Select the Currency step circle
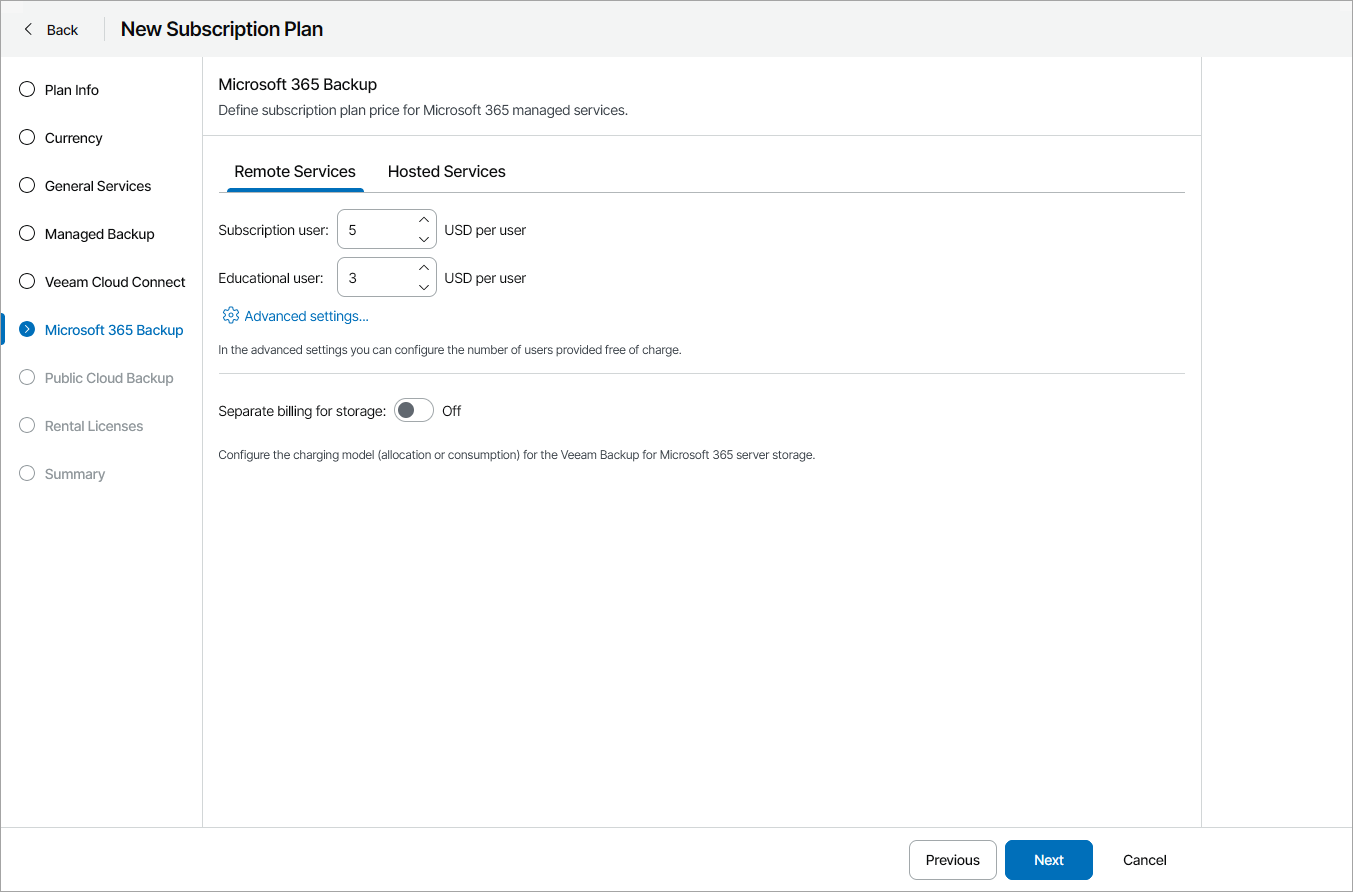1353x892 pixels. (26, 137)
